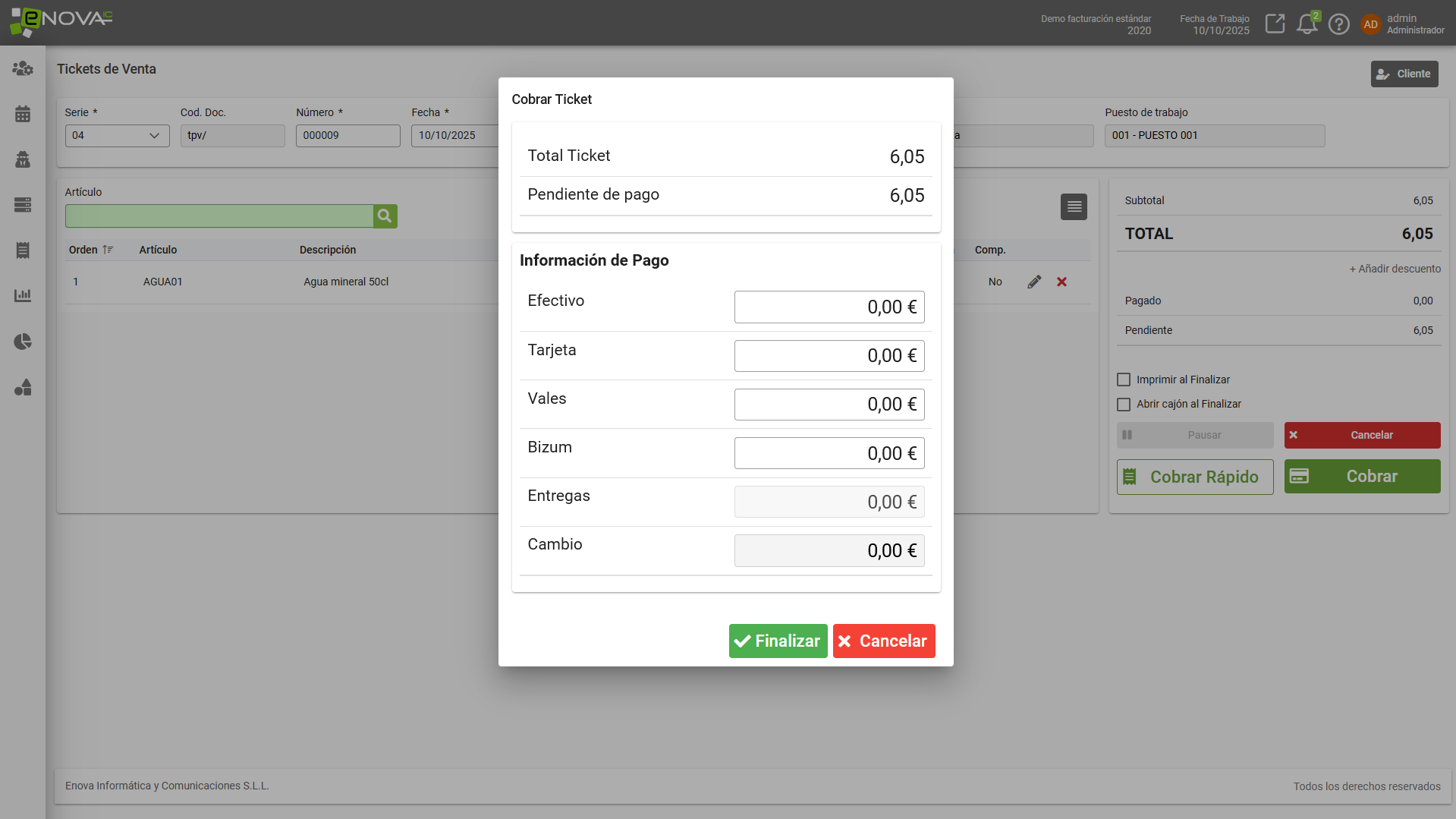The image size is (1456, 819).
Task: Delete the AGUA01 line with red X
Action: click(1061, 282)
